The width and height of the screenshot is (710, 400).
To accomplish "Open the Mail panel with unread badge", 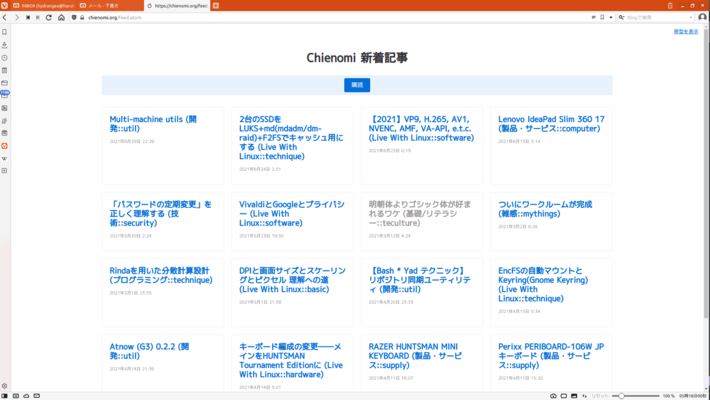I will pyautogui.click(x=5, y=95).
